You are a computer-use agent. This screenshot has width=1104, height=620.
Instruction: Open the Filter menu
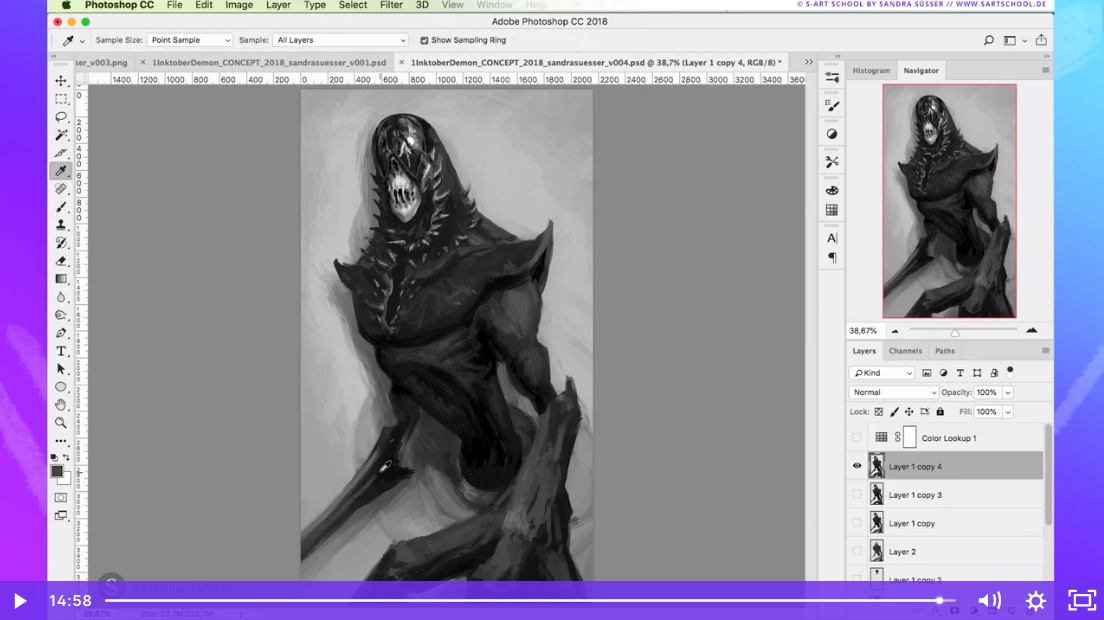click(x=391, y=5)
